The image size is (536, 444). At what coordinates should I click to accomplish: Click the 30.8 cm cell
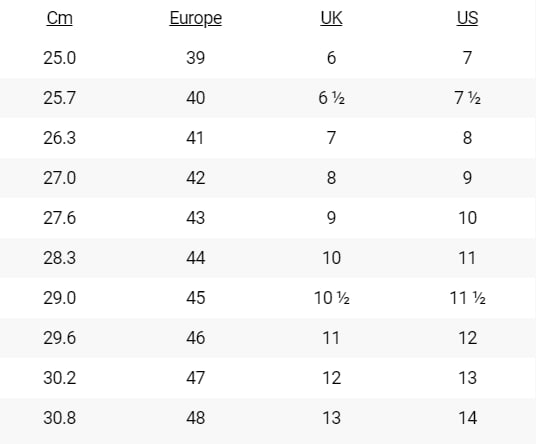59,418
